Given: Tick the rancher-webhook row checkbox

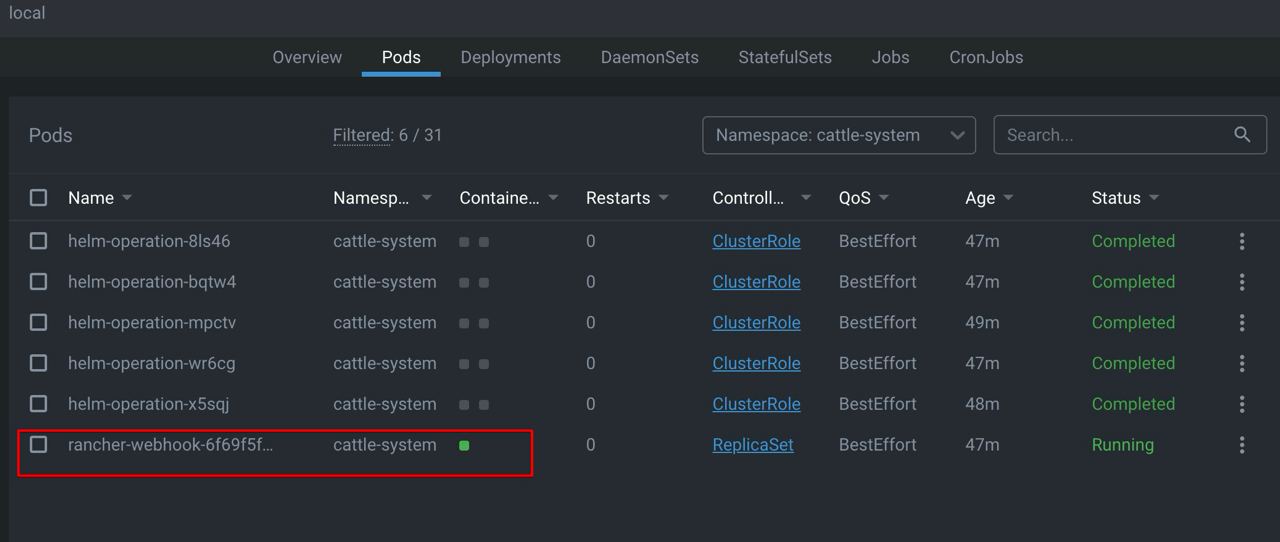Looking at the screenshot, I should click(38, 444).
